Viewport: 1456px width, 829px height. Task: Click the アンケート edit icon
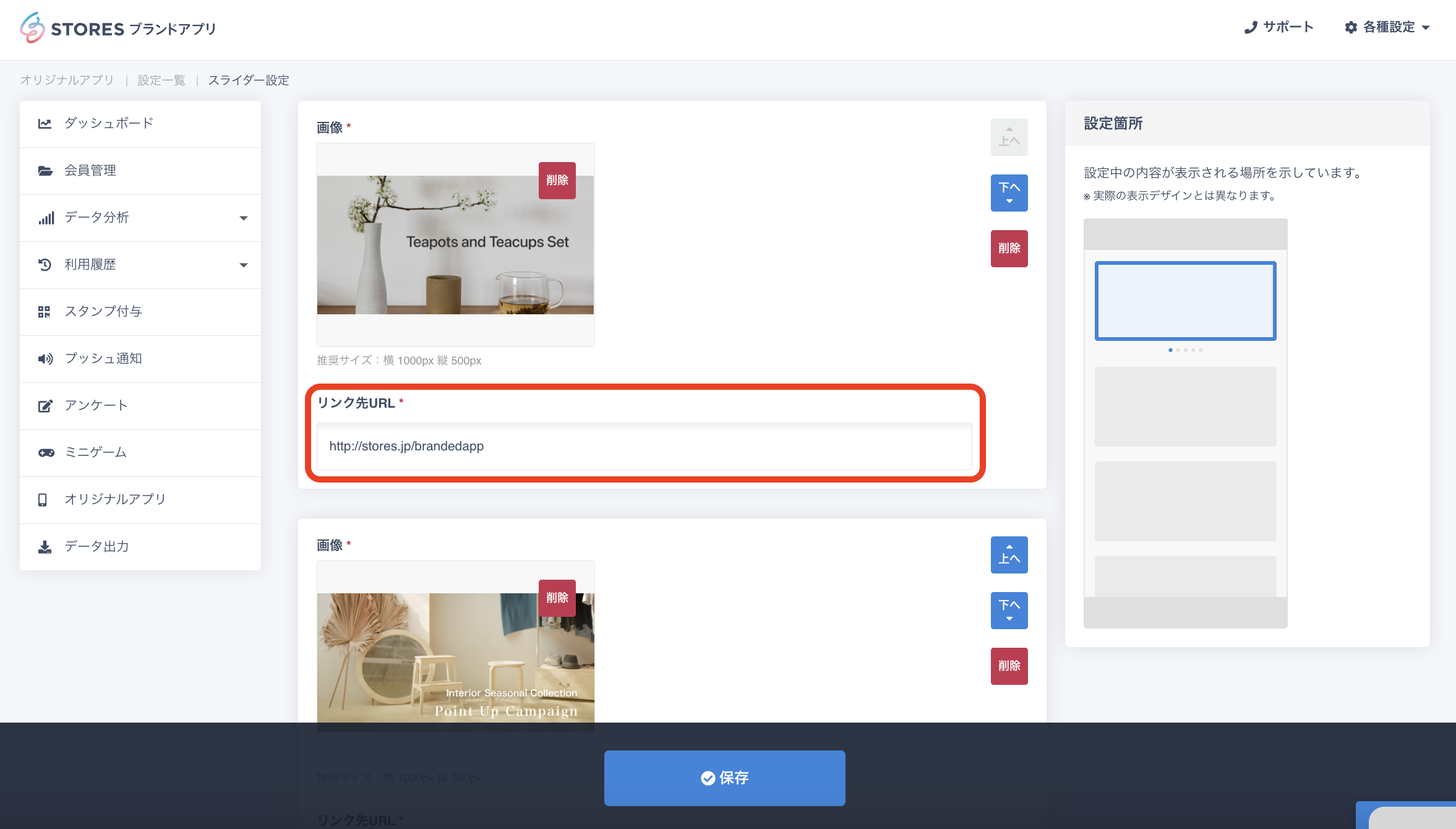pos(45,406)
